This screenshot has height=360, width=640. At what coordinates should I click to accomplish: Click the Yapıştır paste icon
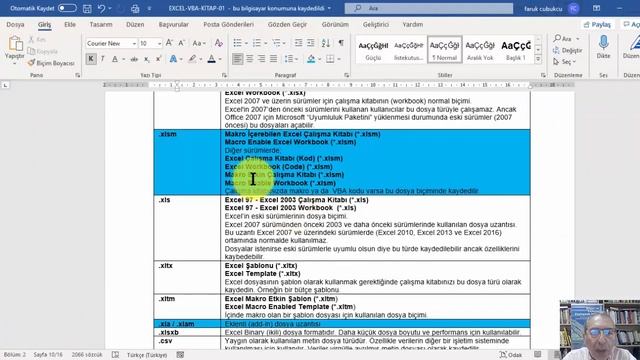point(15,44)
